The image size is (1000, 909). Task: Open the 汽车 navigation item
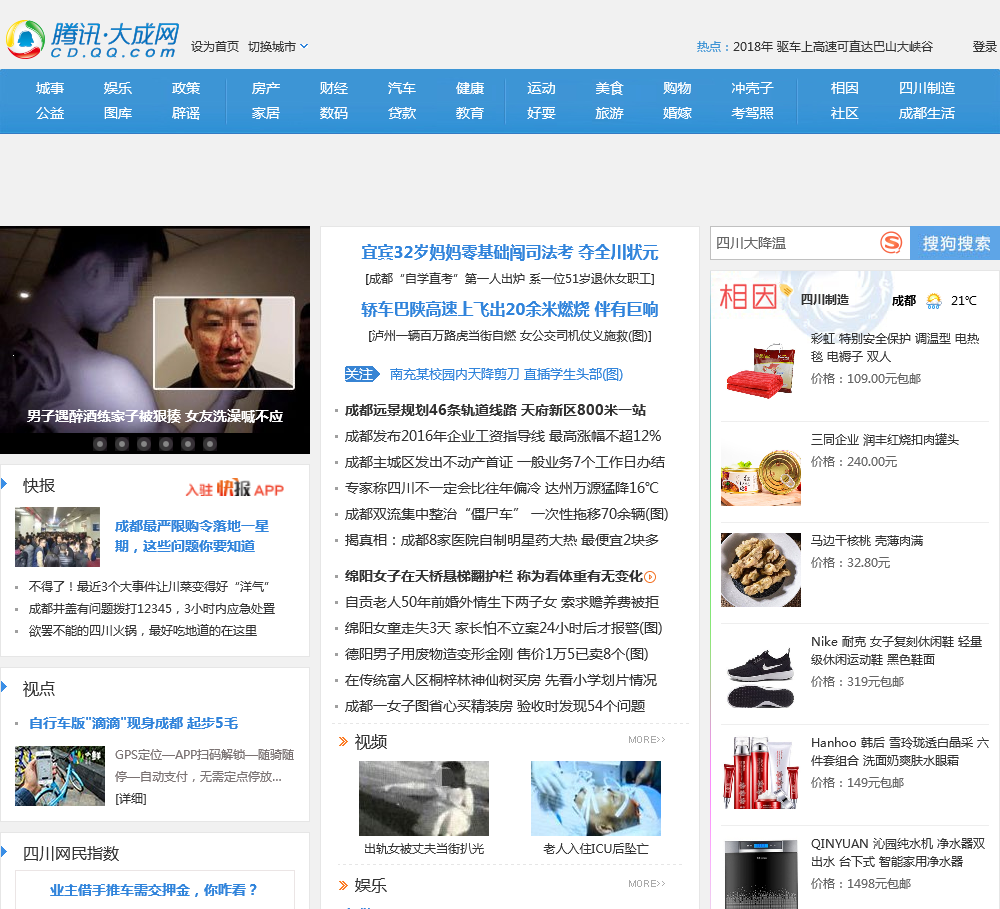pyautogui.click(x=402, y=88)
